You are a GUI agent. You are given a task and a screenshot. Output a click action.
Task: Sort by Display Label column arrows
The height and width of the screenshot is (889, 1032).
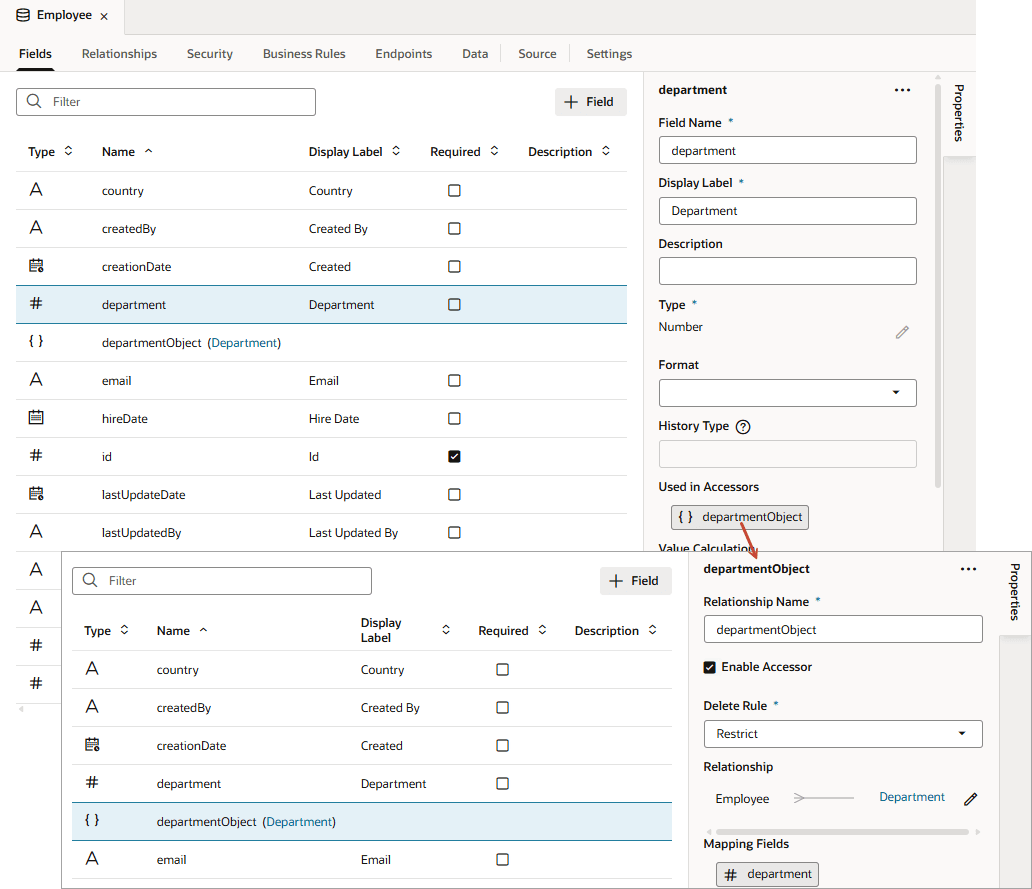point(396,152)
